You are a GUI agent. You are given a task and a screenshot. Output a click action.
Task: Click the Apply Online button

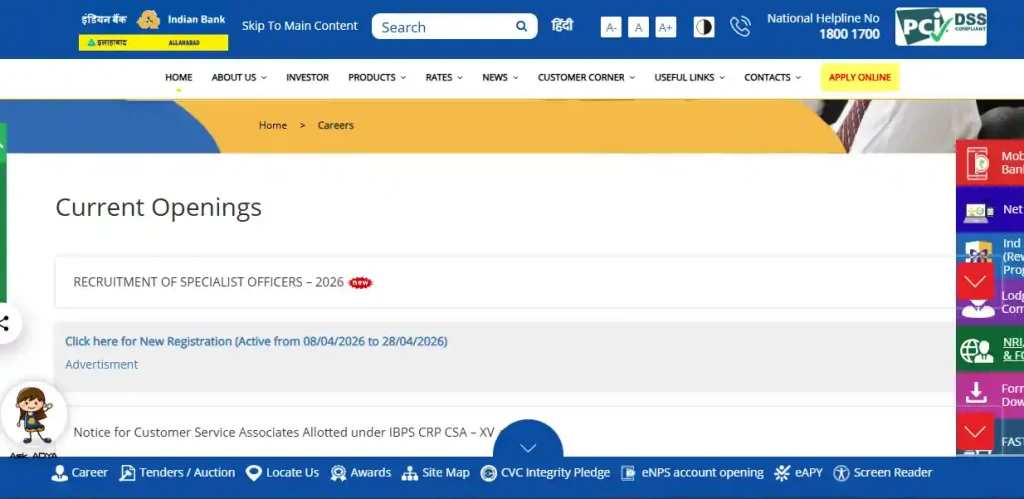pos(859,78)
